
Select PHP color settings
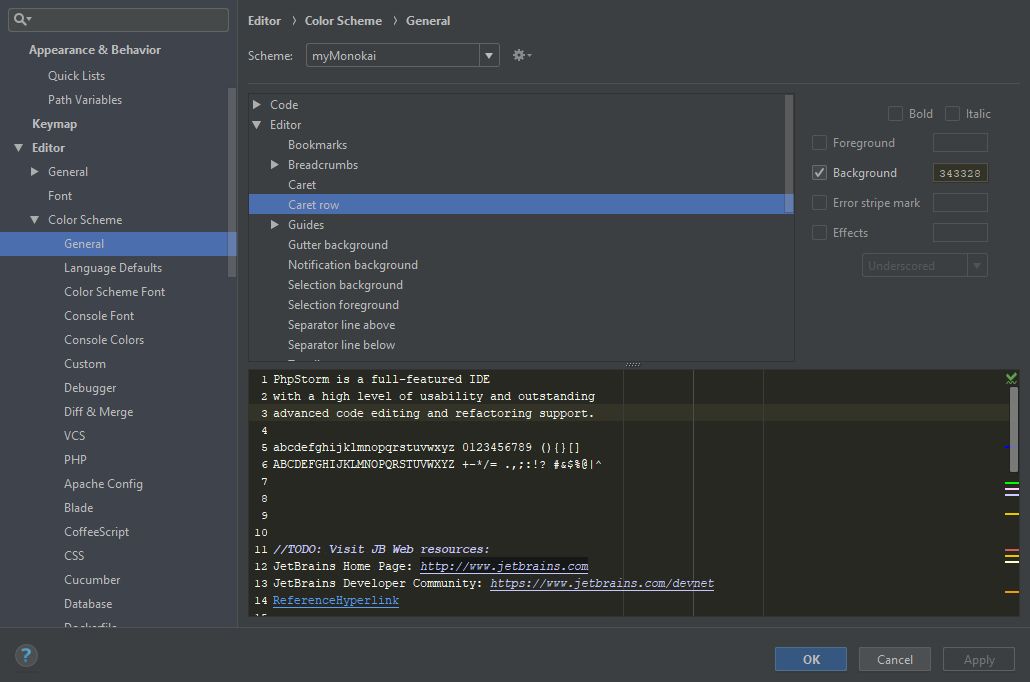tap(75, 460)
